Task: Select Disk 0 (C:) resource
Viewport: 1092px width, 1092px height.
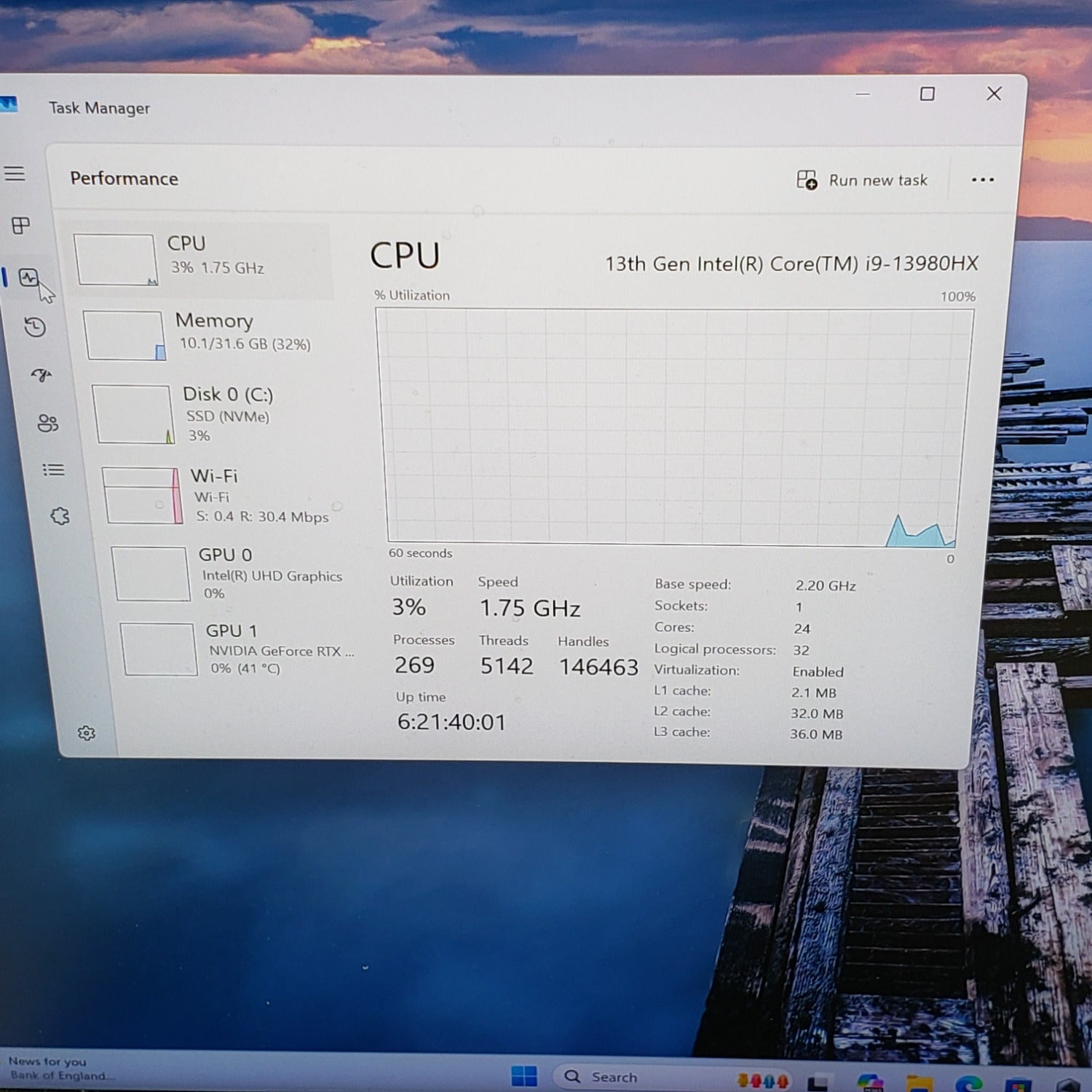Action: tap(218, 414)
